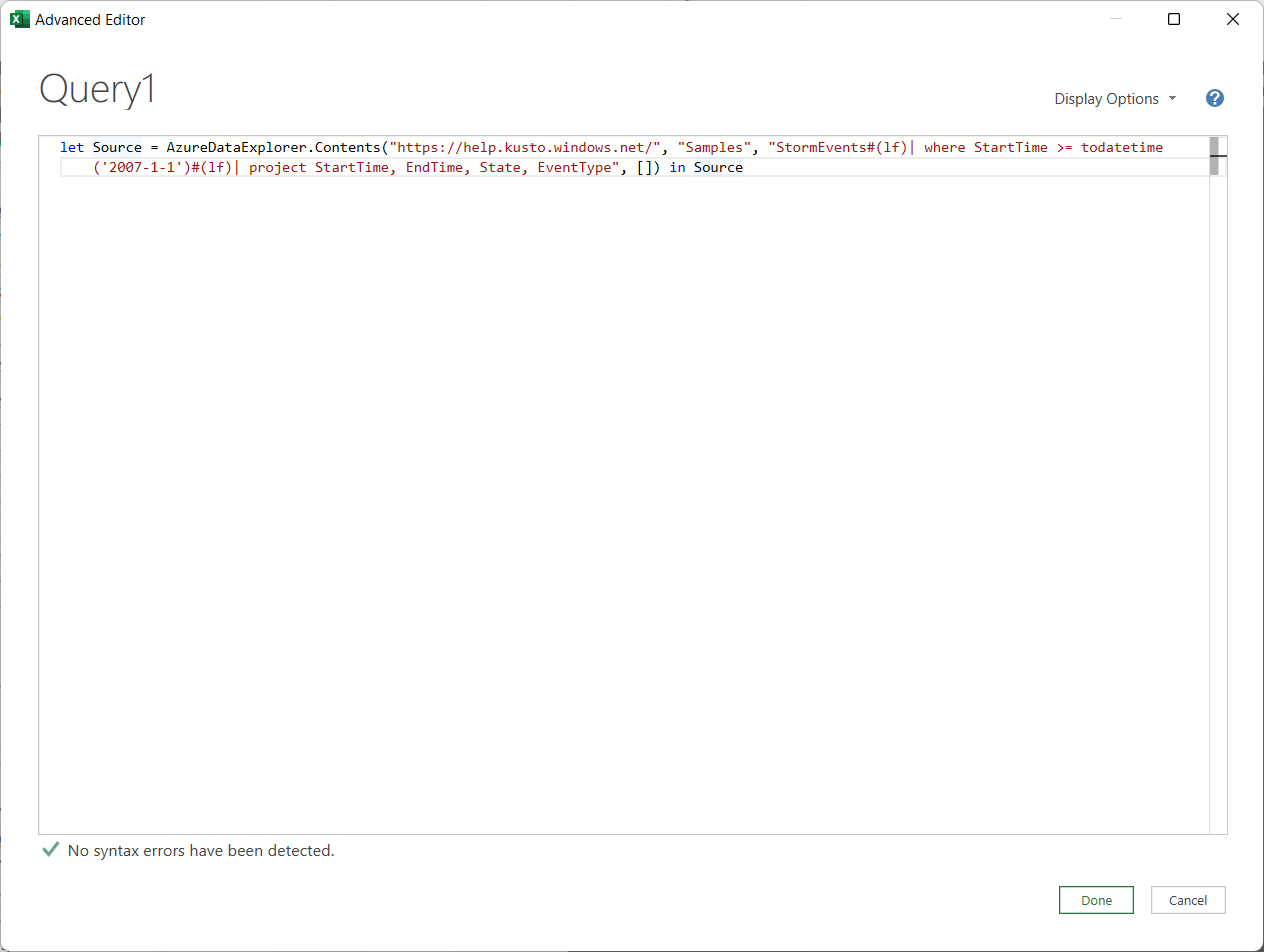The width and height of the screenshot is (1264, 952).
Task: Click the "project StartTime" text in code
Action: [x=319, y=167]
